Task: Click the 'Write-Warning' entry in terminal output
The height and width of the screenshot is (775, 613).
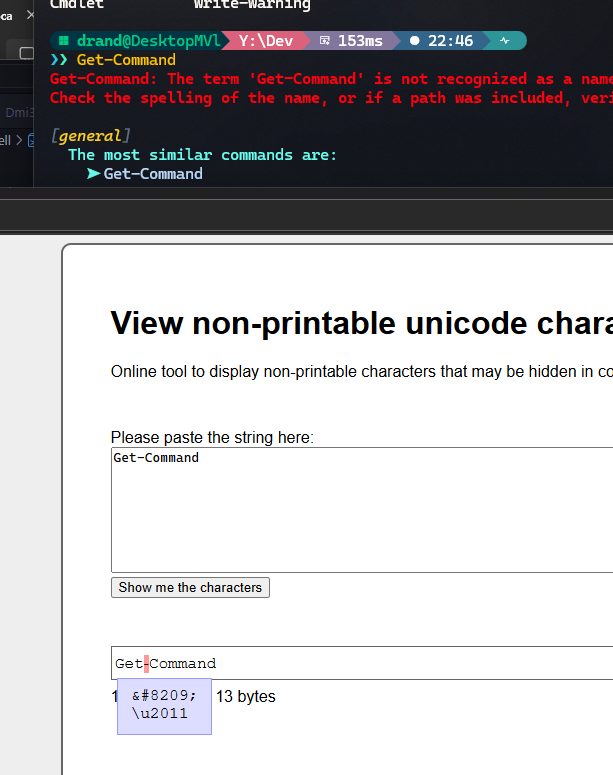Action: coord(252,5)
